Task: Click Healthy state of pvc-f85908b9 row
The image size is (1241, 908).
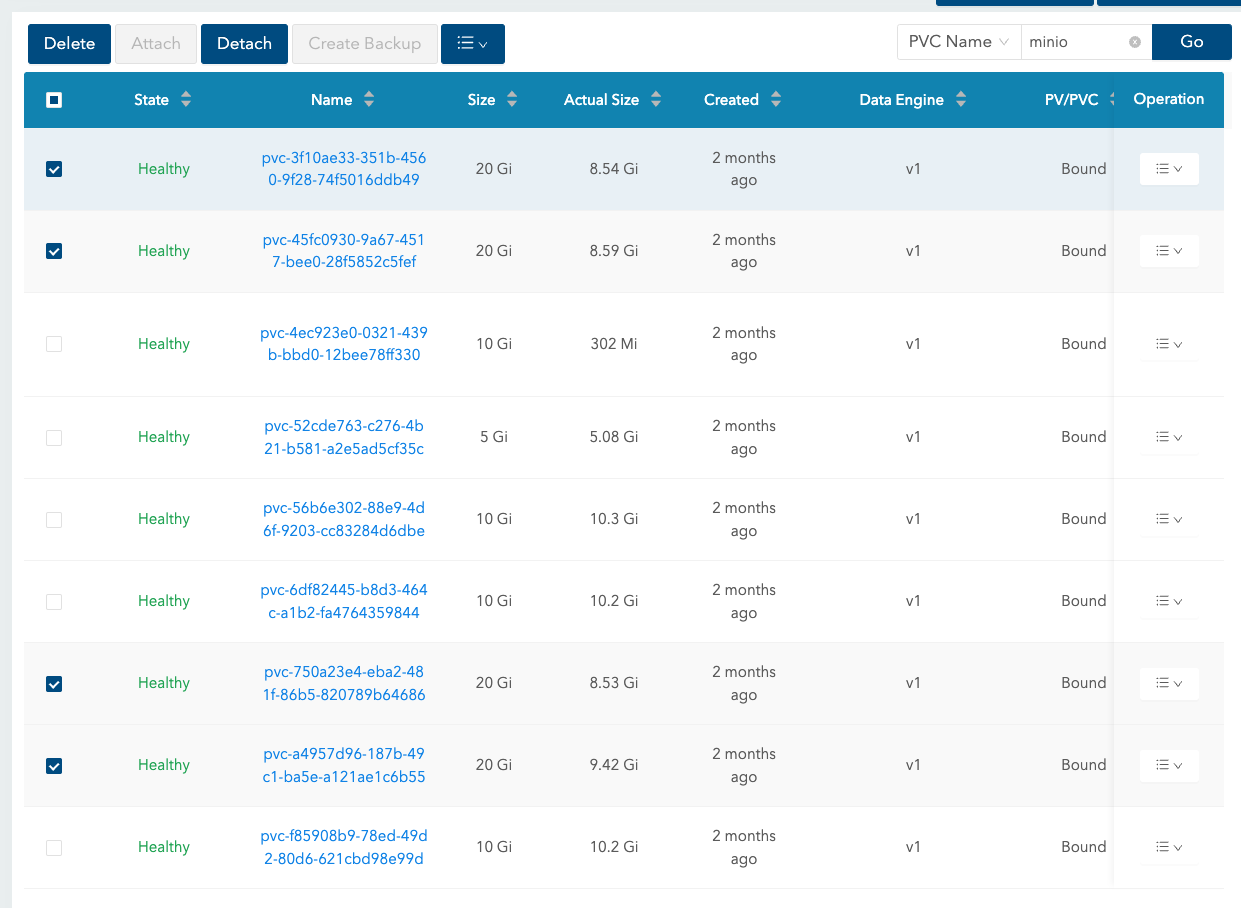Action: pos(164,847)
